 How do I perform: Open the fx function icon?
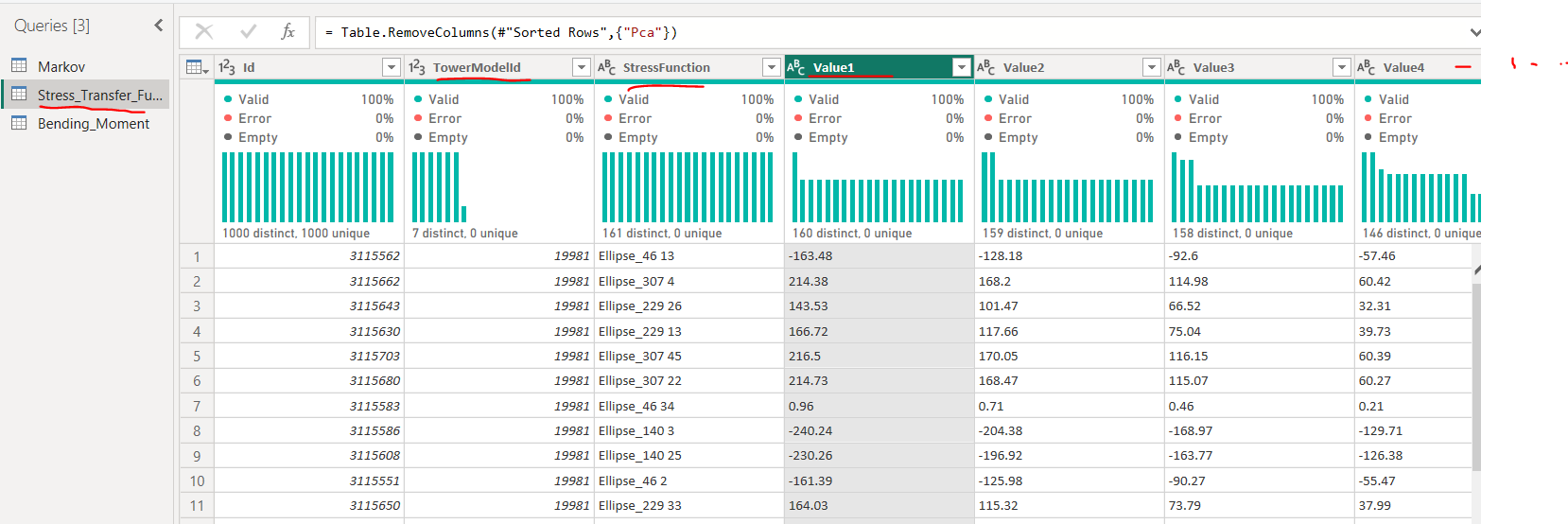288,32
